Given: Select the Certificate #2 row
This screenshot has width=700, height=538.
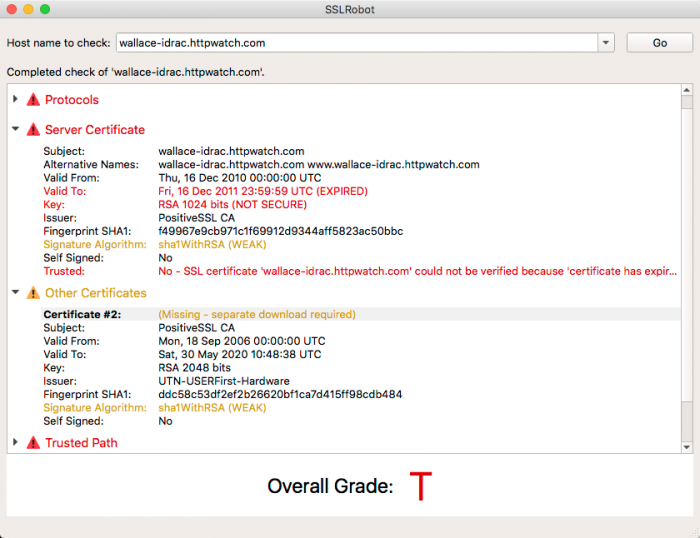Looking at the screenshot, I should pos(361,314).
